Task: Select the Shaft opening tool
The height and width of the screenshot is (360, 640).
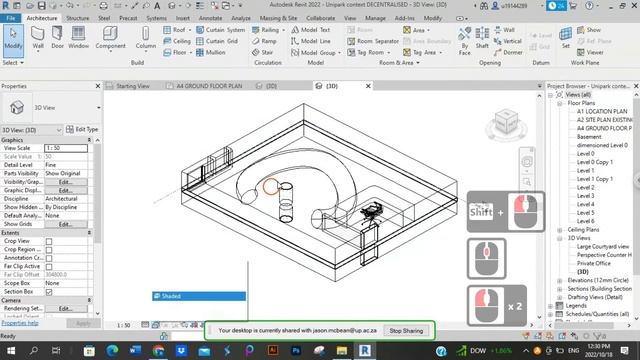Action: tap(482, 38)
